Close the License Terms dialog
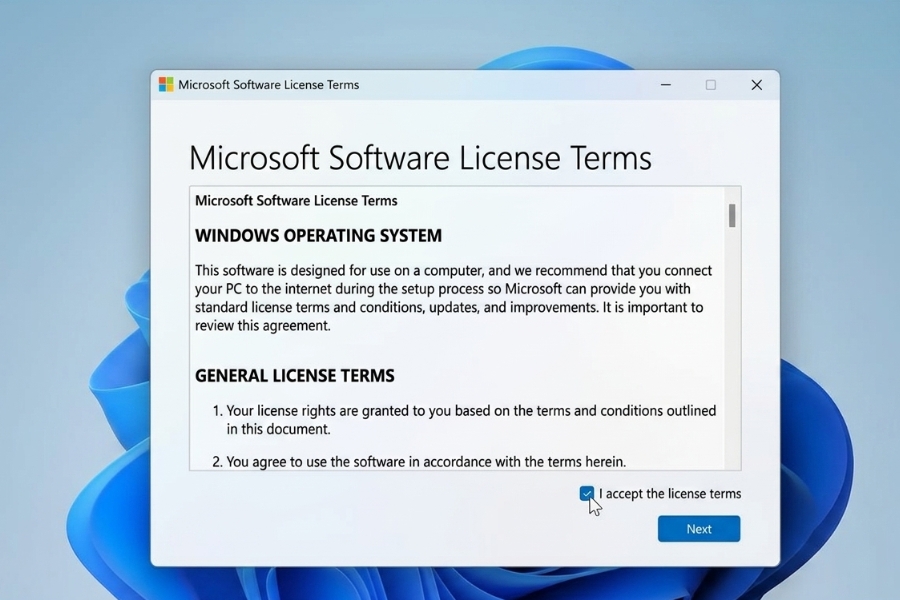 pos(757,85)
